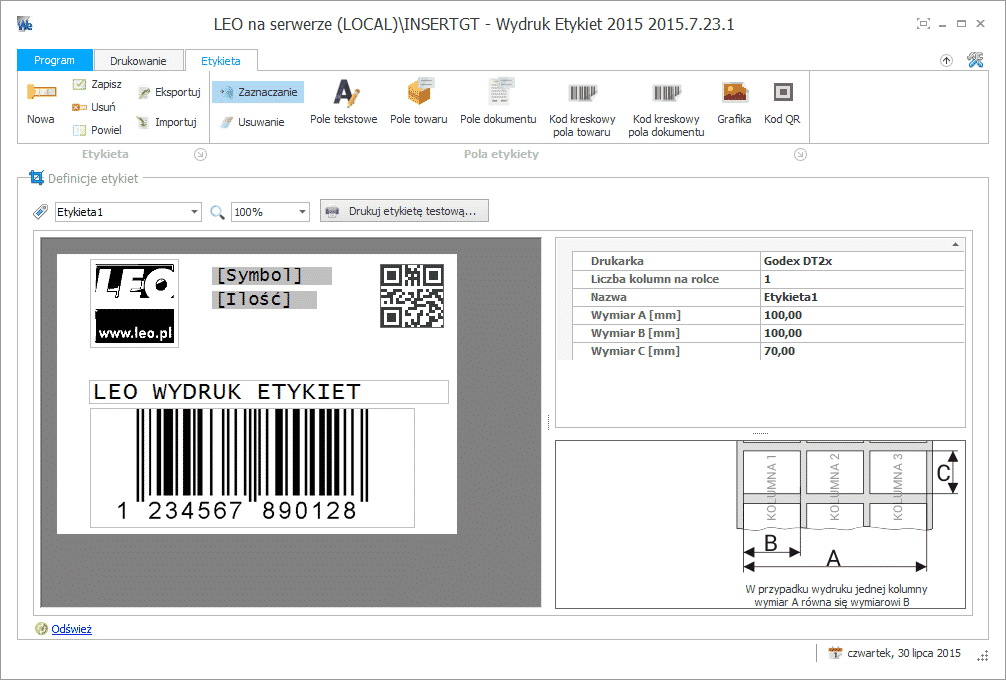
Task: Add Kod kreskowy pola towaru barcode
Action: 582,108
